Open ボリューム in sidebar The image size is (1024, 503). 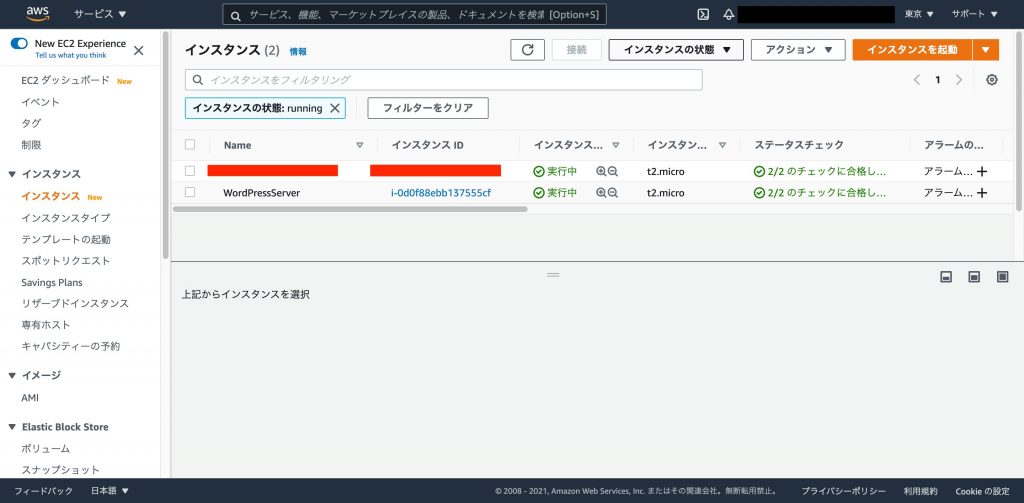pyautogui.click(x=45, y=449)
